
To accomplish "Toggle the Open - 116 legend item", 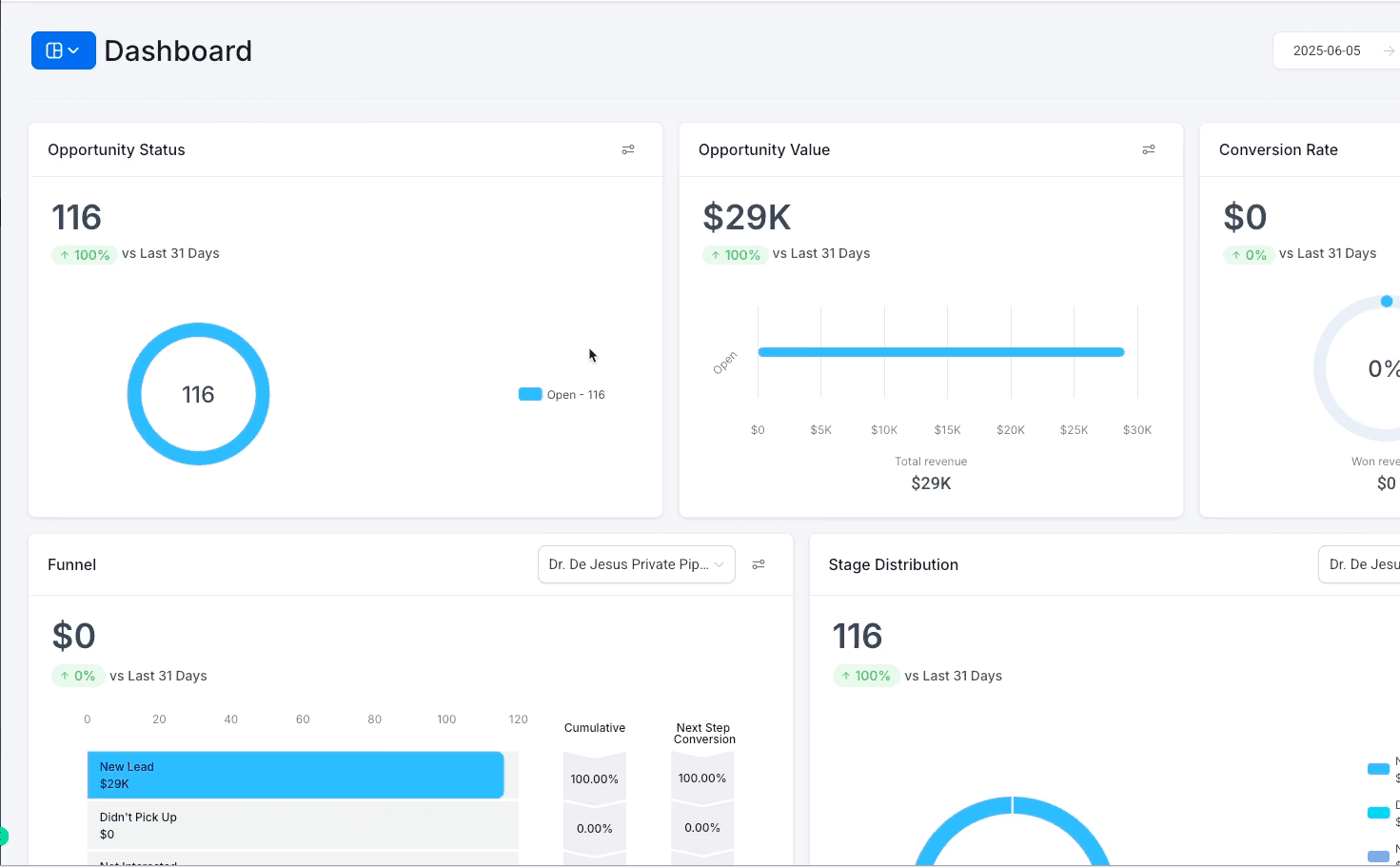I will 562,394.
